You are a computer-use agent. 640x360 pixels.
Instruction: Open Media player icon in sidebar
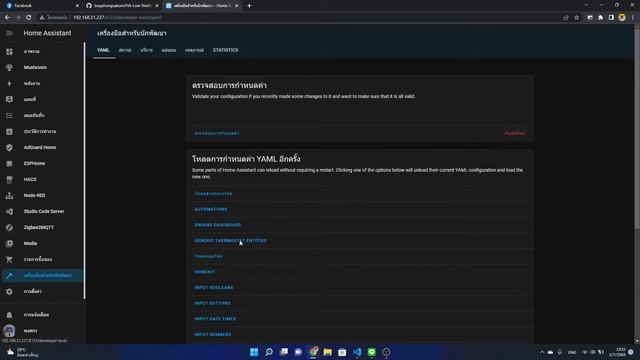tap(9, 243)
